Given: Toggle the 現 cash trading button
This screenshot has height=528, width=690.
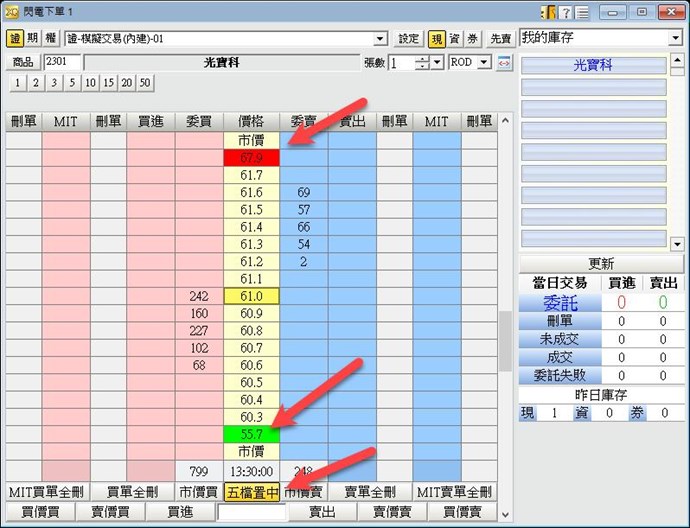Looking at the screenshot, I should tap(437, 39).
